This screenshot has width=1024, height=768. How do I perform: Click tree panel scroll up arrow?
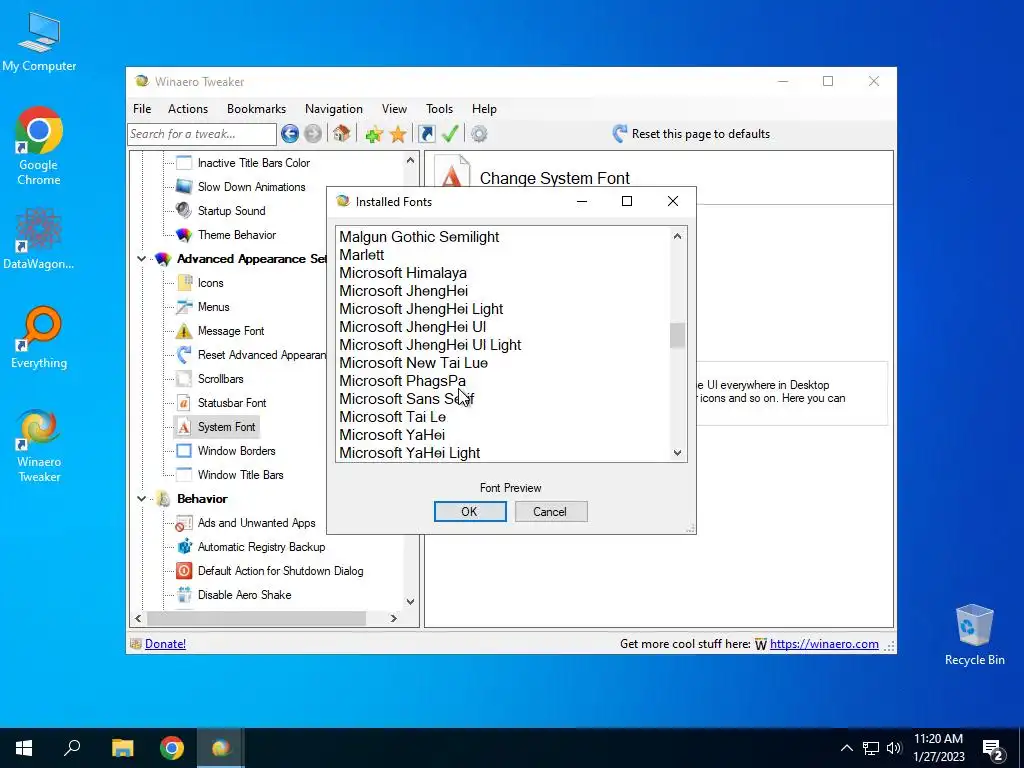pos(410,160)
